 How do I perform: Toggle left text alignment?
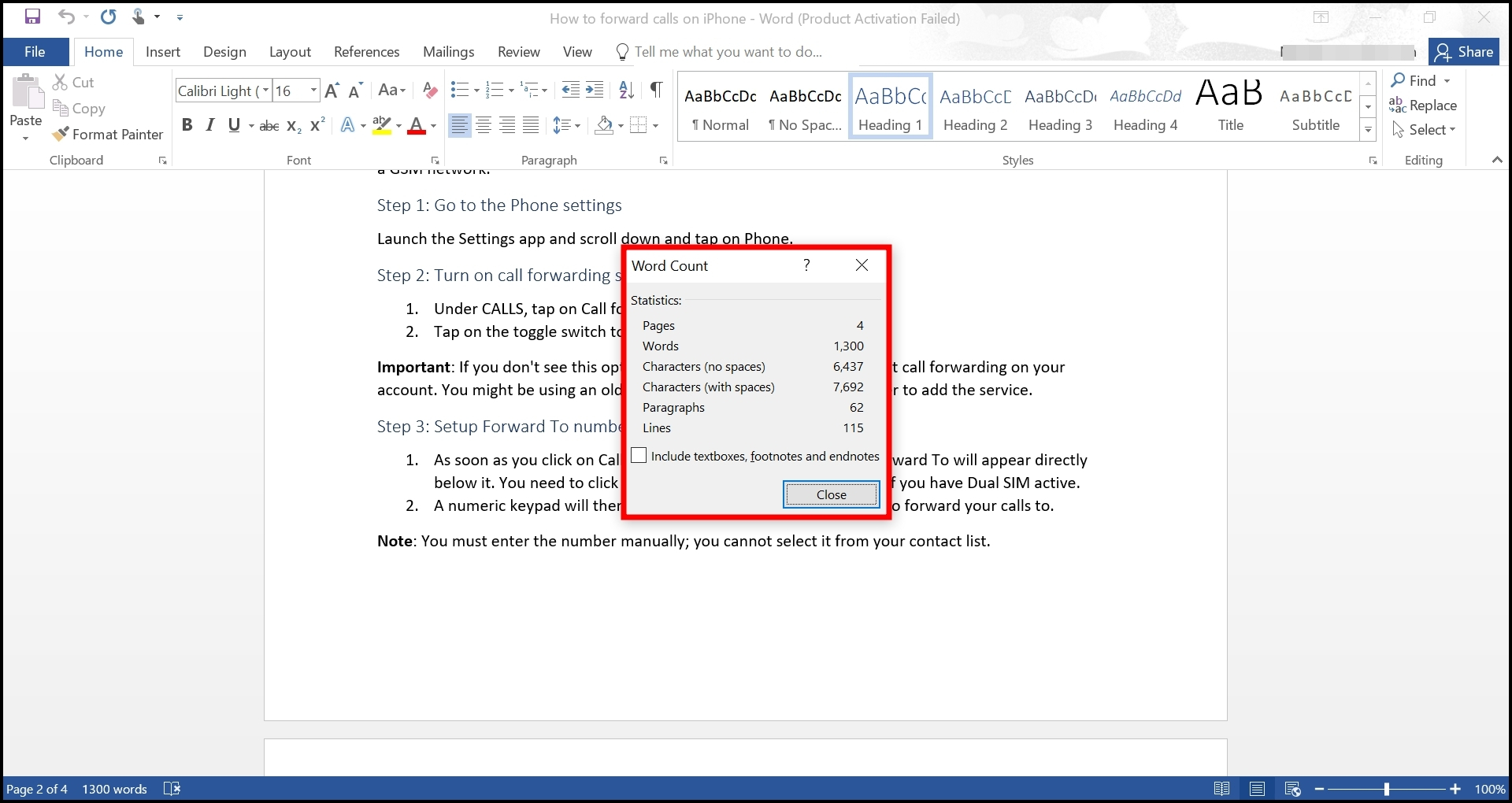(460, 125)
